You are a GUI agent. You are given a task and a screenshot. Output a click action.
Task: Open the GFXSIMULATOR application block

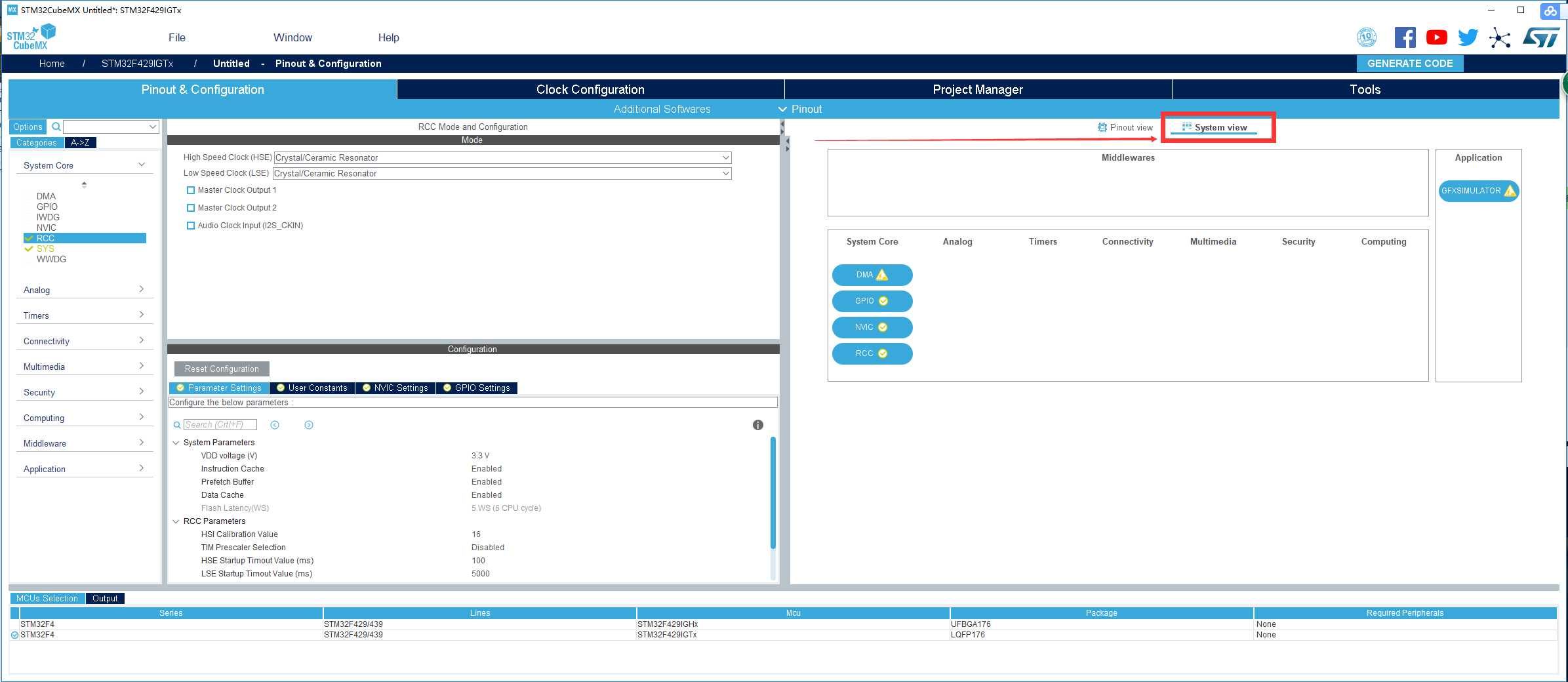tap(1479, 191)
